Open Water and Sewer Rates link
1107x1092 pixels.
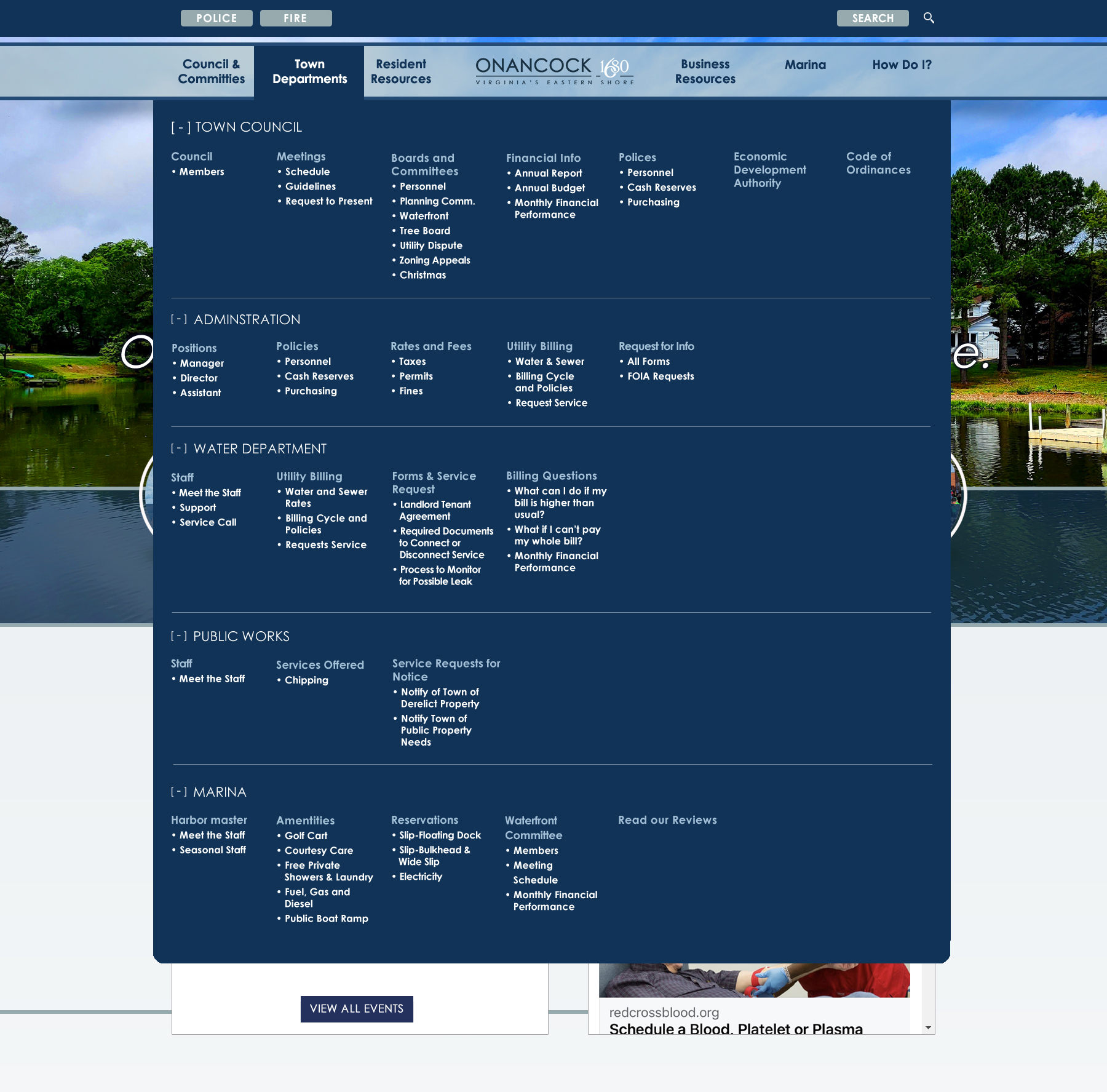pos(326,497)
